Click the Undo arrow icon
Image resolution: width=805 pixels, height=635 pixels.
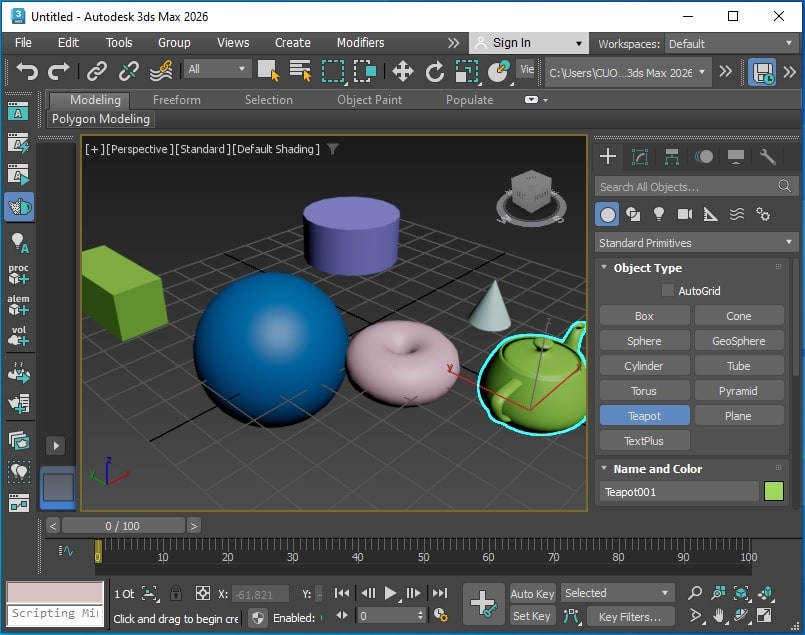click(x=27, y=71)
